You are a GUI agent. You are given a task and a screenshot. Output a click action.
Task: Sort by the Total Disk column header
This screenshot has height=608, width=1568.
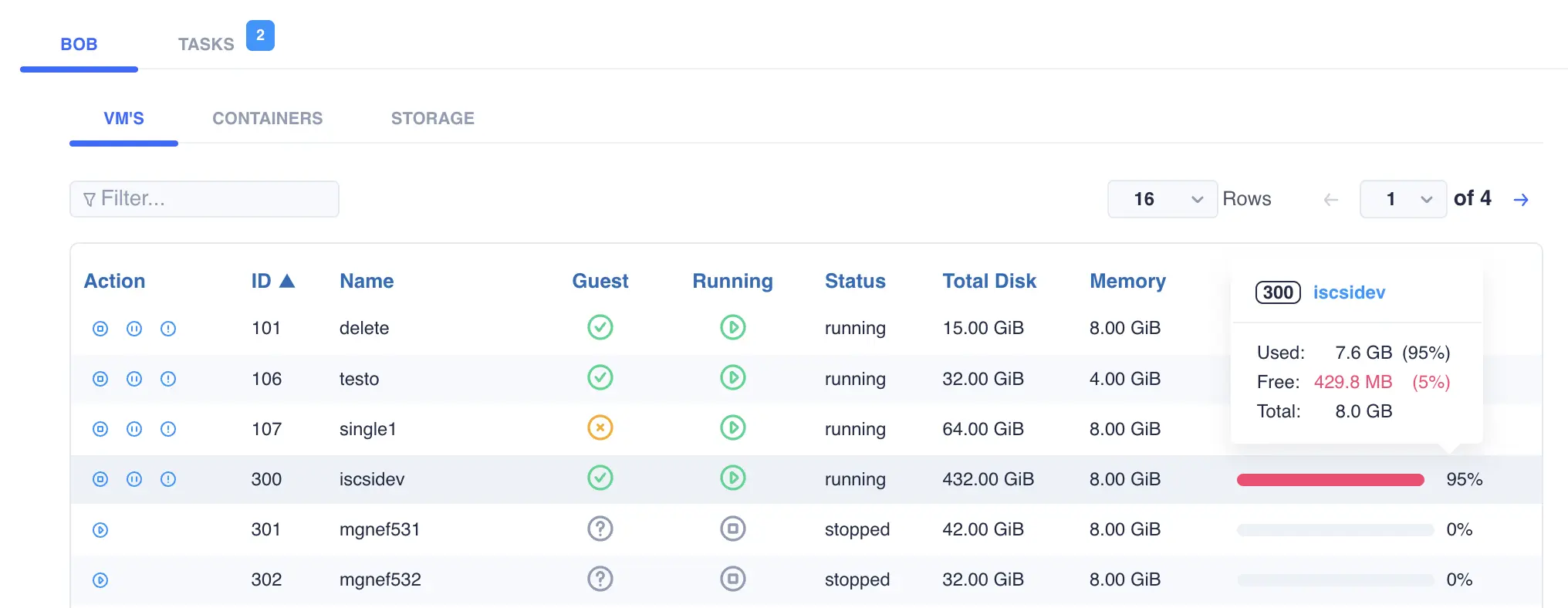click(989, 281)
